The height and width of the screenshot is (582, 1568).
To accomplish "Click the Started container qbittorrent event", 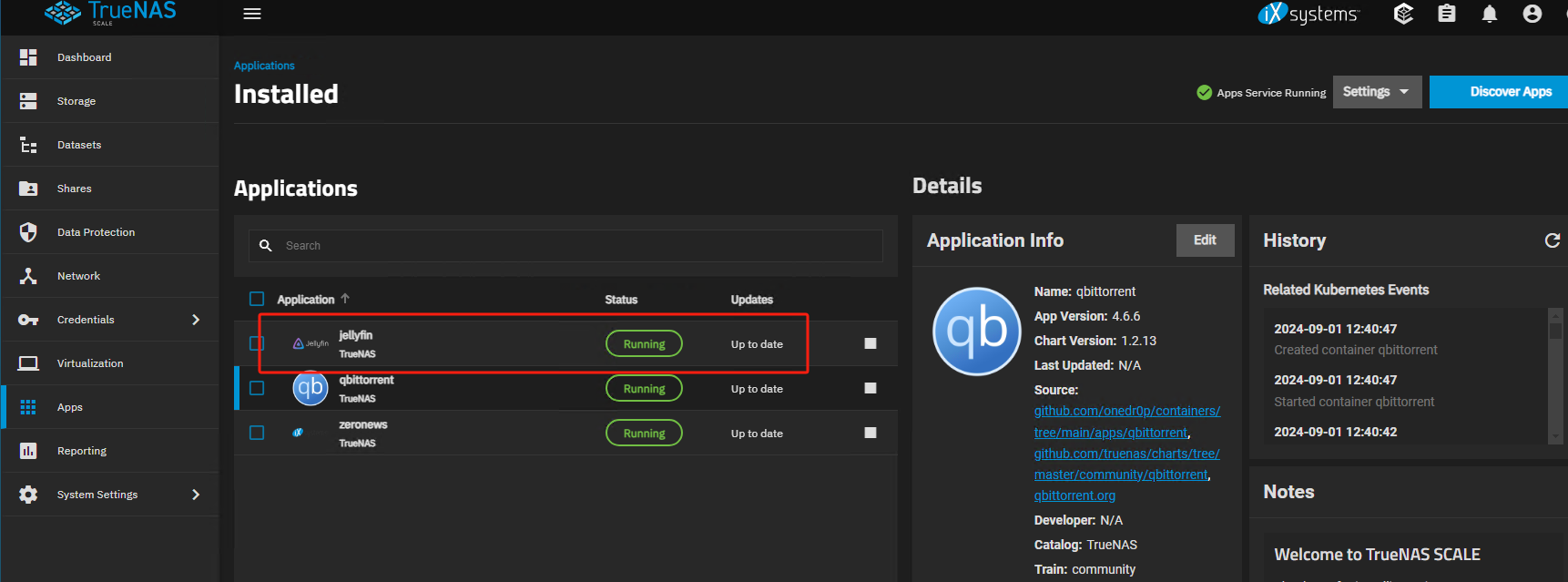I will [1354, 402].
